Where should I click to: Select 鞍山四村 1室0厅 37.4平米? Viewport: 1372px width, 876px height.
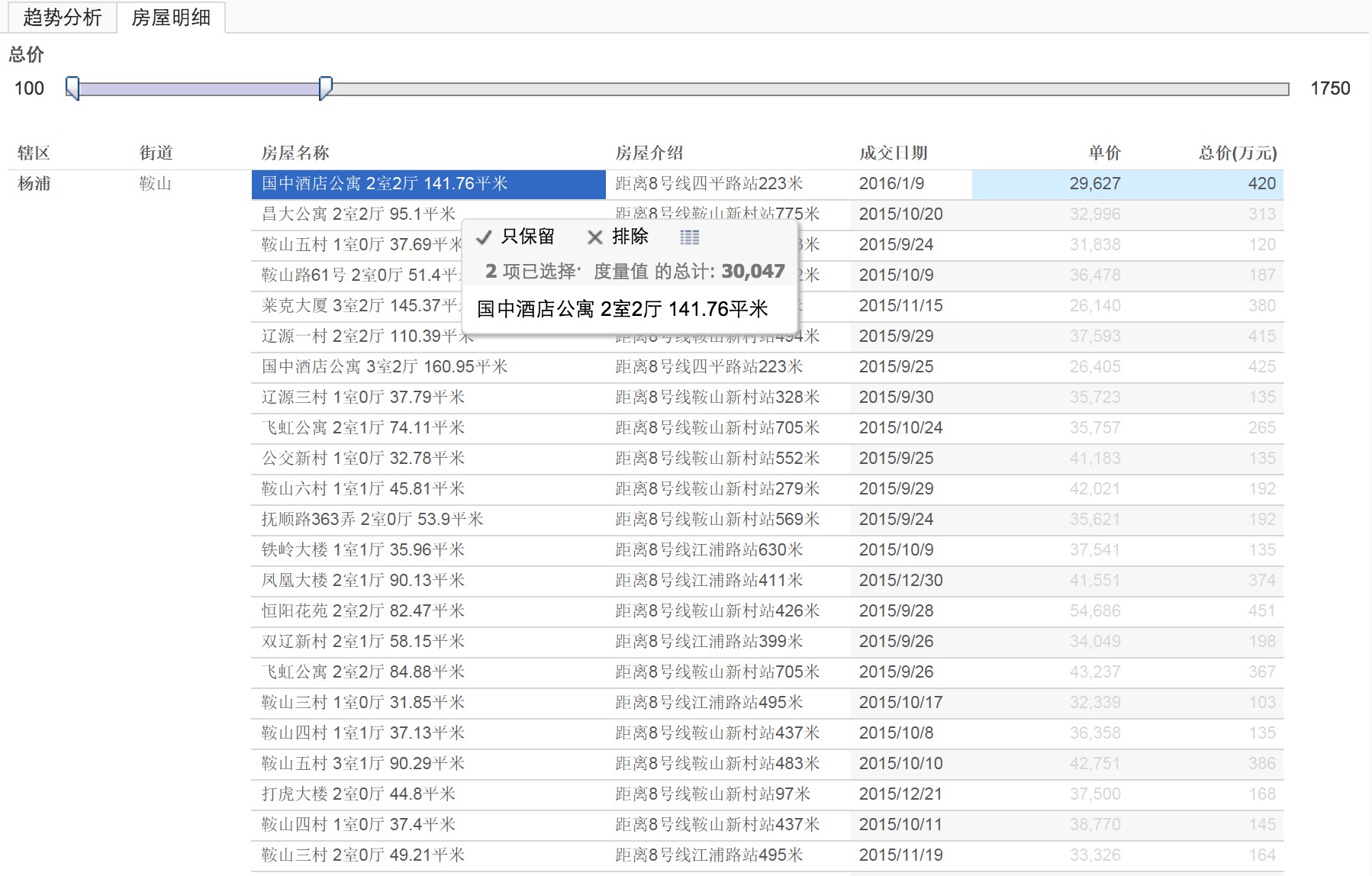(x=359, y=824)
